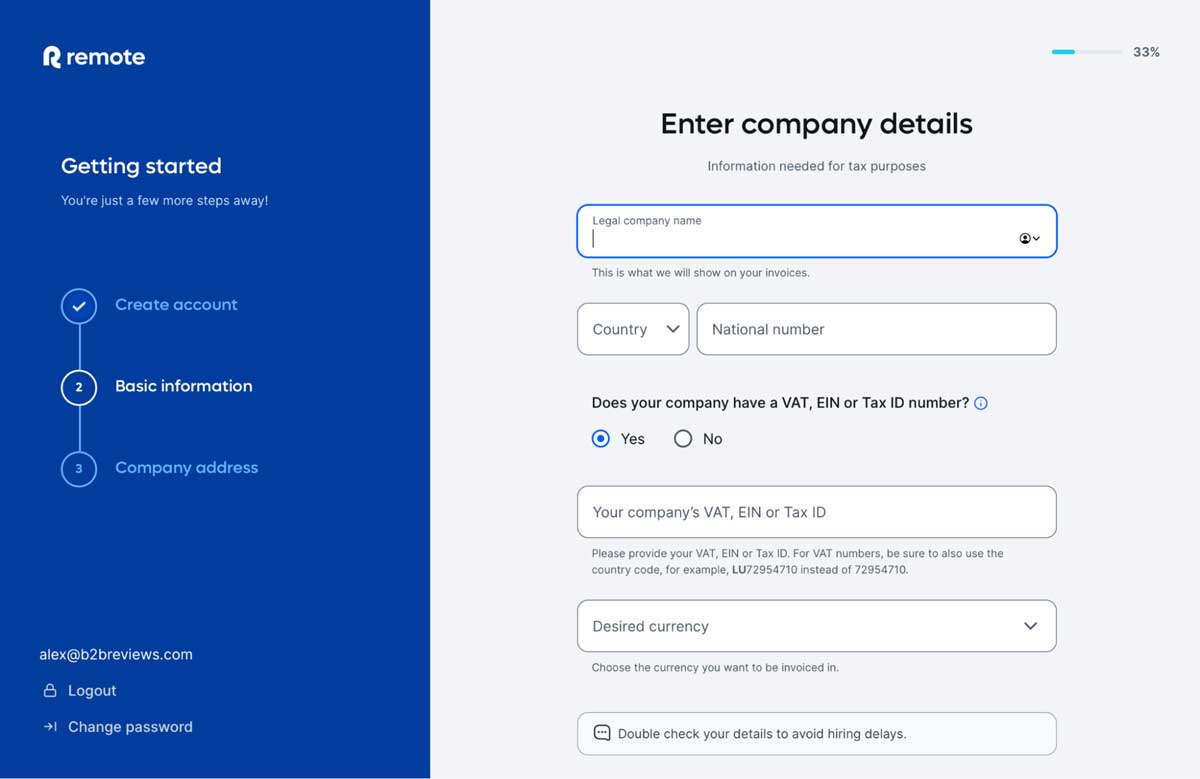Image resolution: width=1200 pixels, height=779 pixels.
Task: Click the step 3 circle for Company address
Action: coord(79,469)
